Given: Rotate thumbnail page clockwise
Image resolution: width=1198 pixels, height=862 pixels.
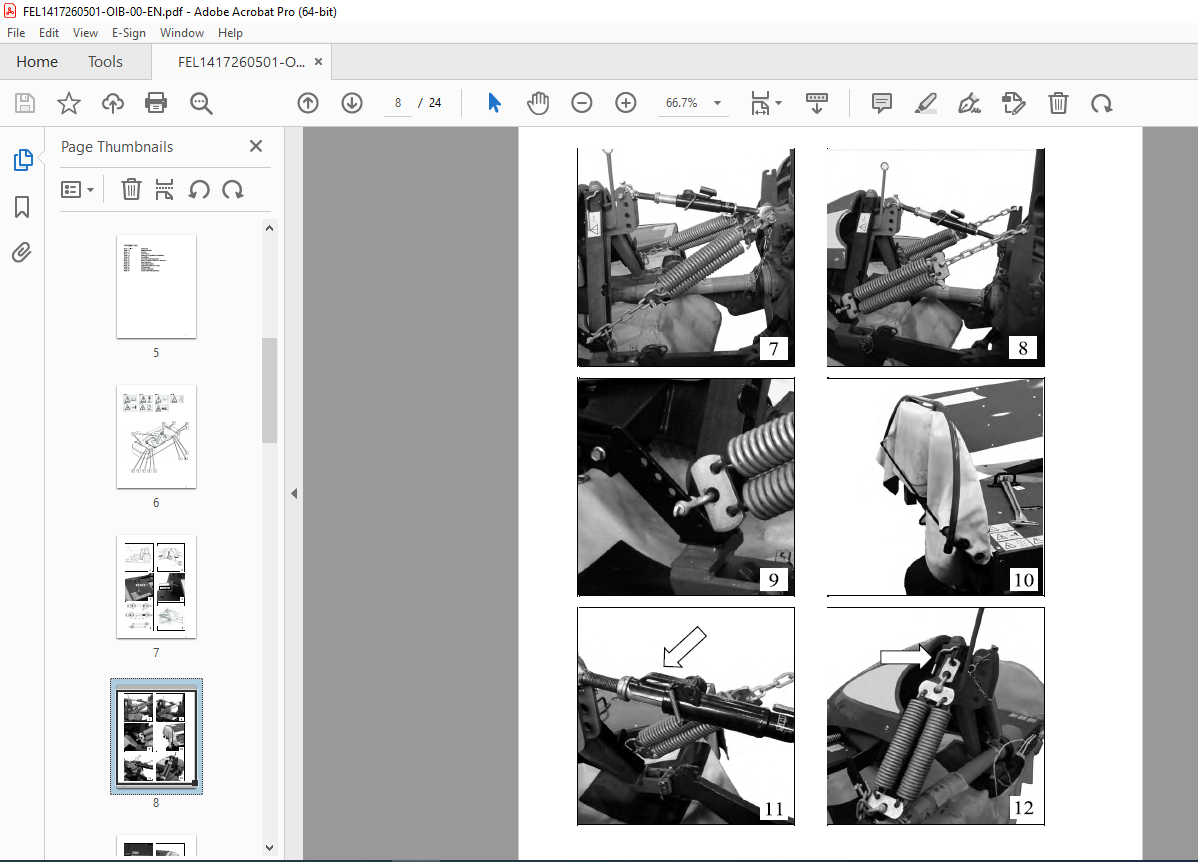Looking at the screenshot, I should pos(233,190).
